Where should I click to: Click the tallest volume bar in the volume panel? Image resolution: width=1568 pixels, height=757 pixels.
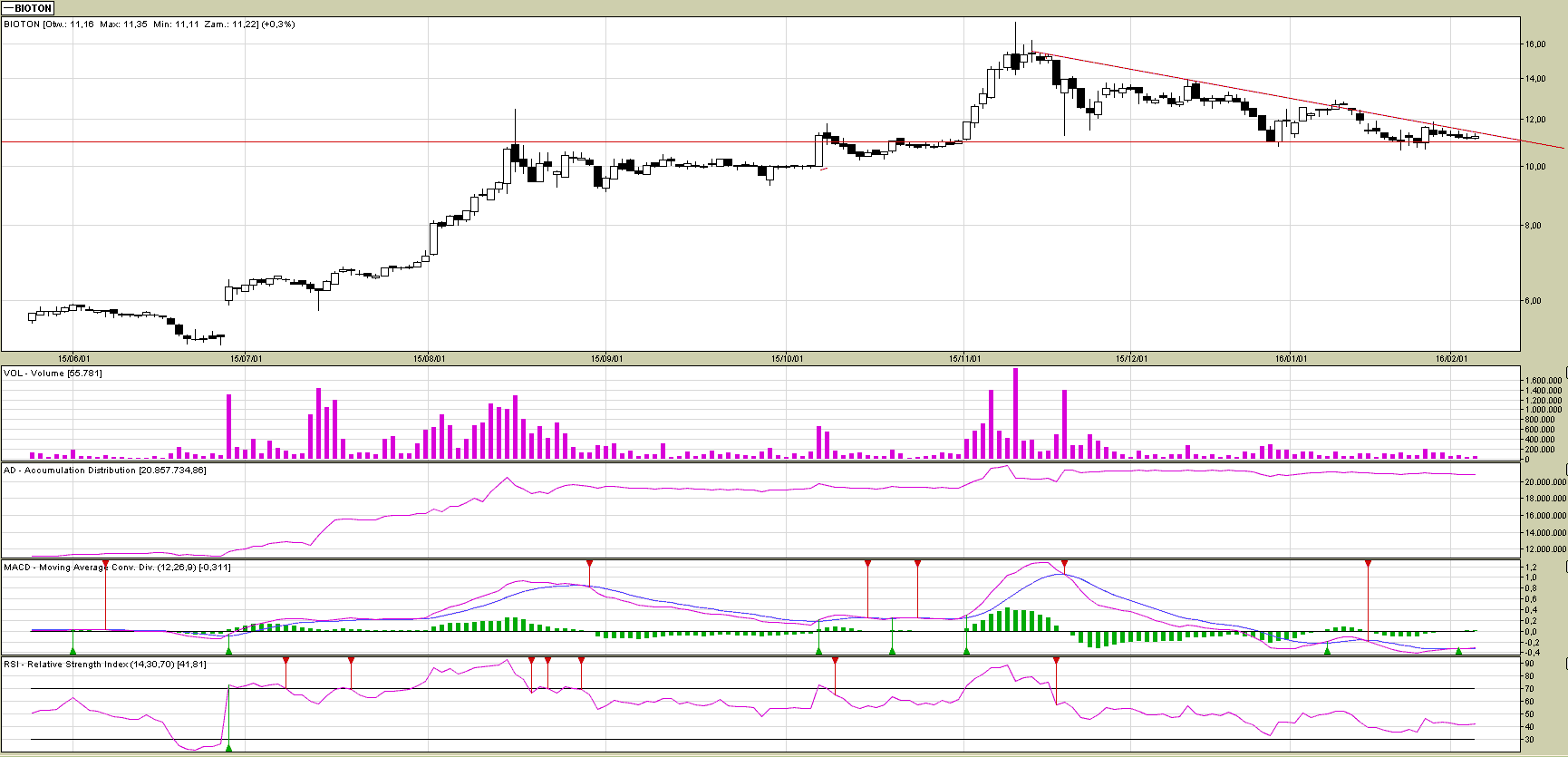(x=1015, y=412)
